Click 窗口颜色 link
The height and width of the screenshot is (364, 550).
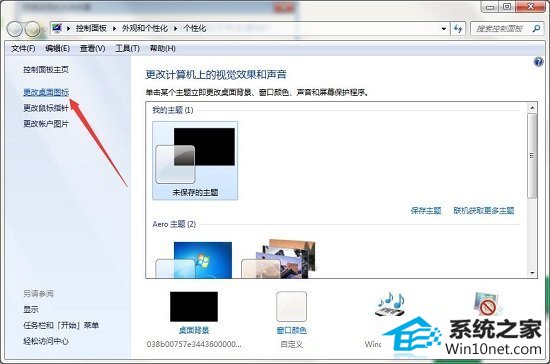(x=291, y=330)
